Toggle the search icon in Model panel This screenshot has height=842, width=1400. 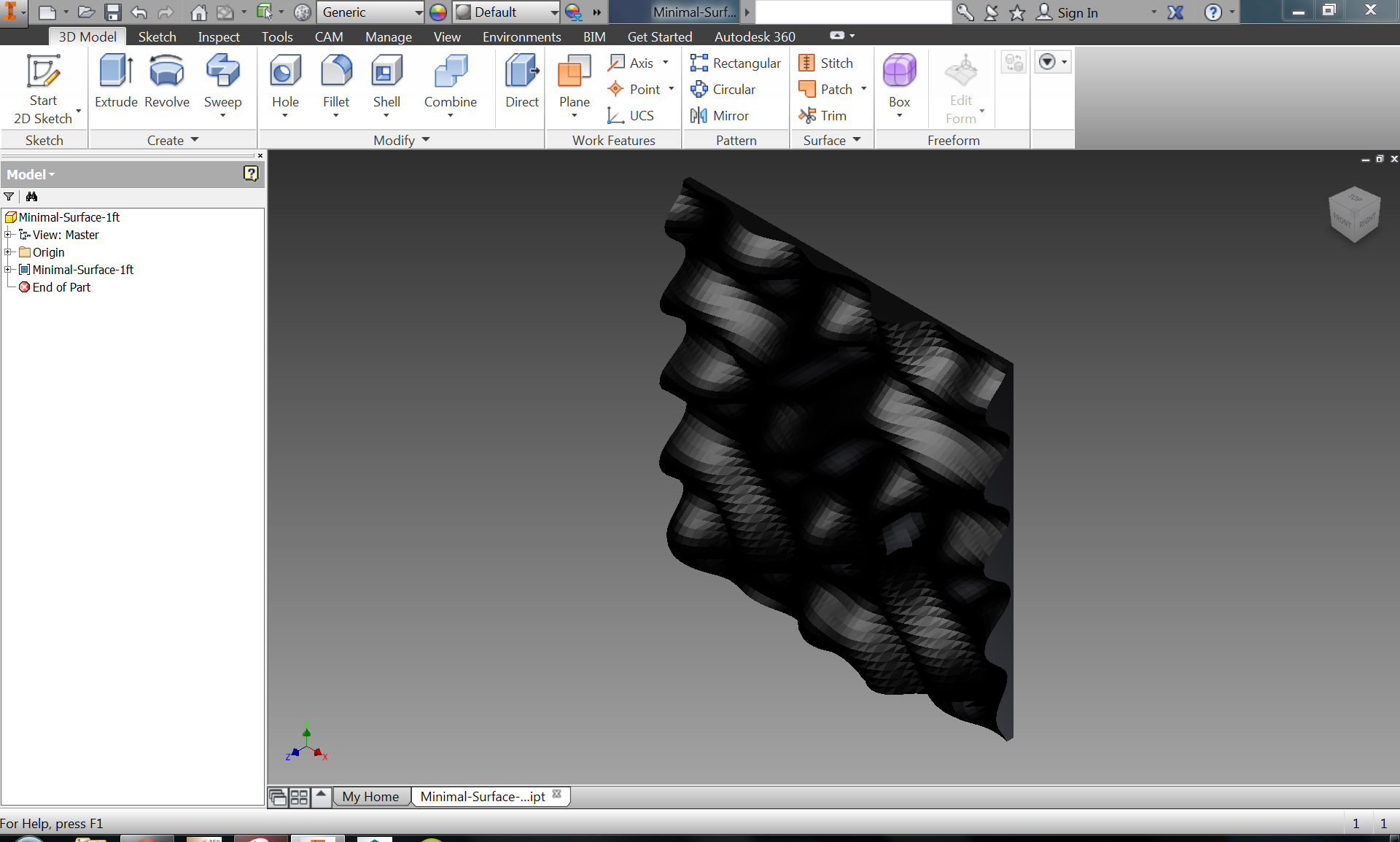pyautogui.click(x=33, y=196)
